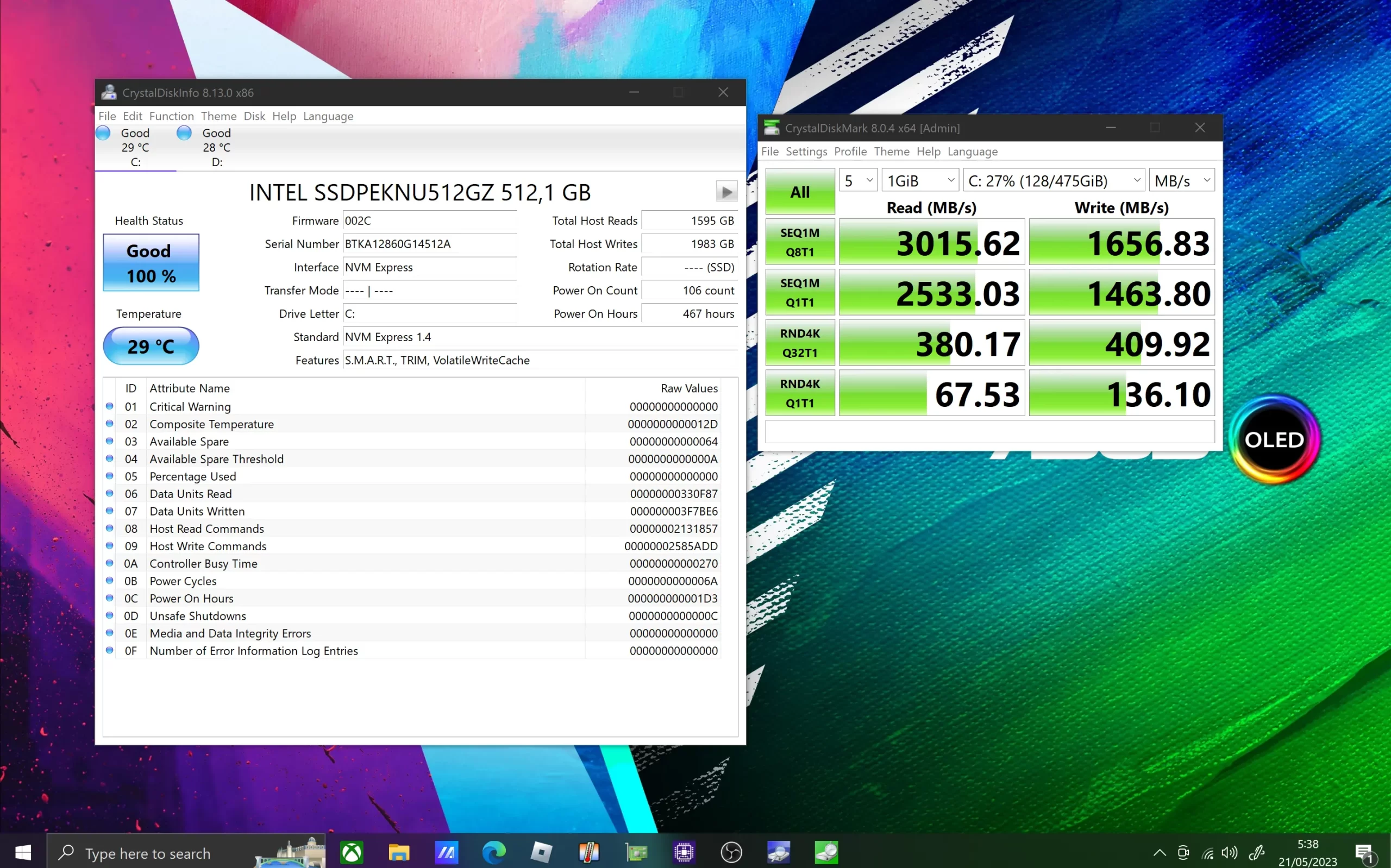Open test size dropdown showing 1GiB

[x=920, y=180]
